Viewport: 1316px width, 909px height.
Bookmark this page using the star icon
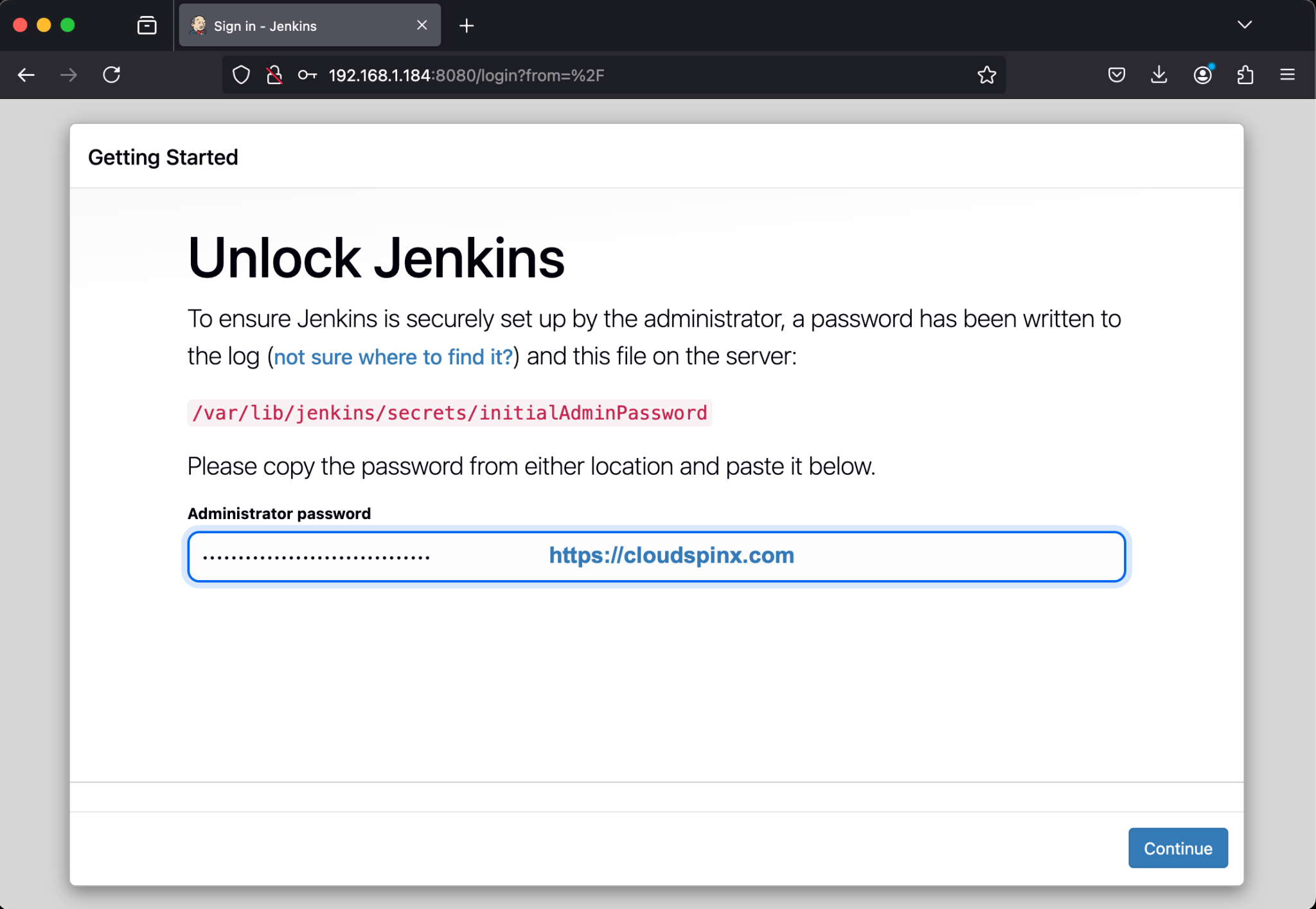point(986,75)
